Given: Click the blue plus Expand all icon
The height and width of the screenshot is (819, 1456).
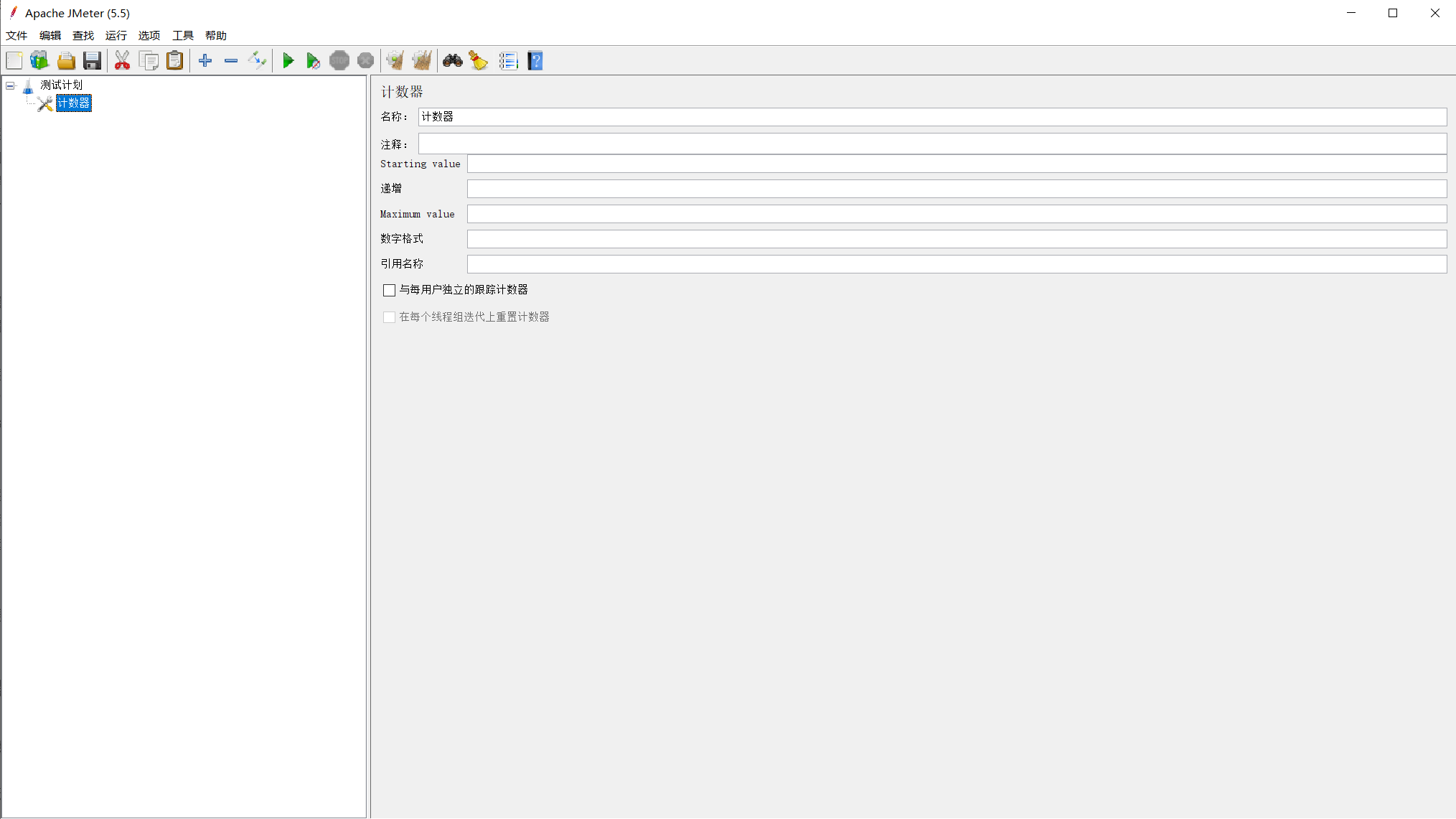Looking at the screenshot, I should (205, 61).
